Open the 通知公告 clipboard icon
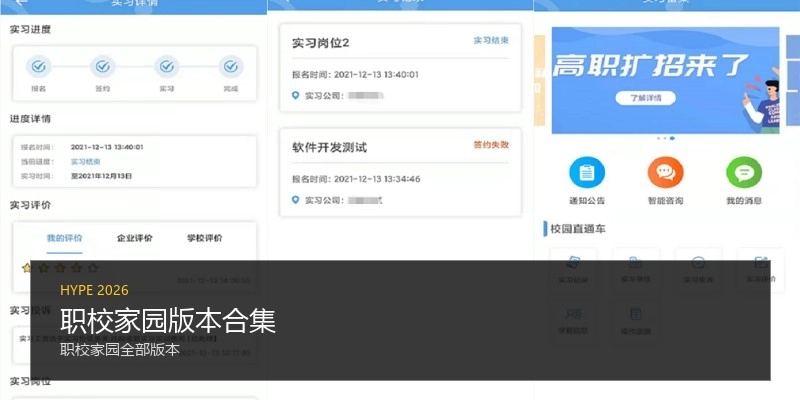 (587, 172)
